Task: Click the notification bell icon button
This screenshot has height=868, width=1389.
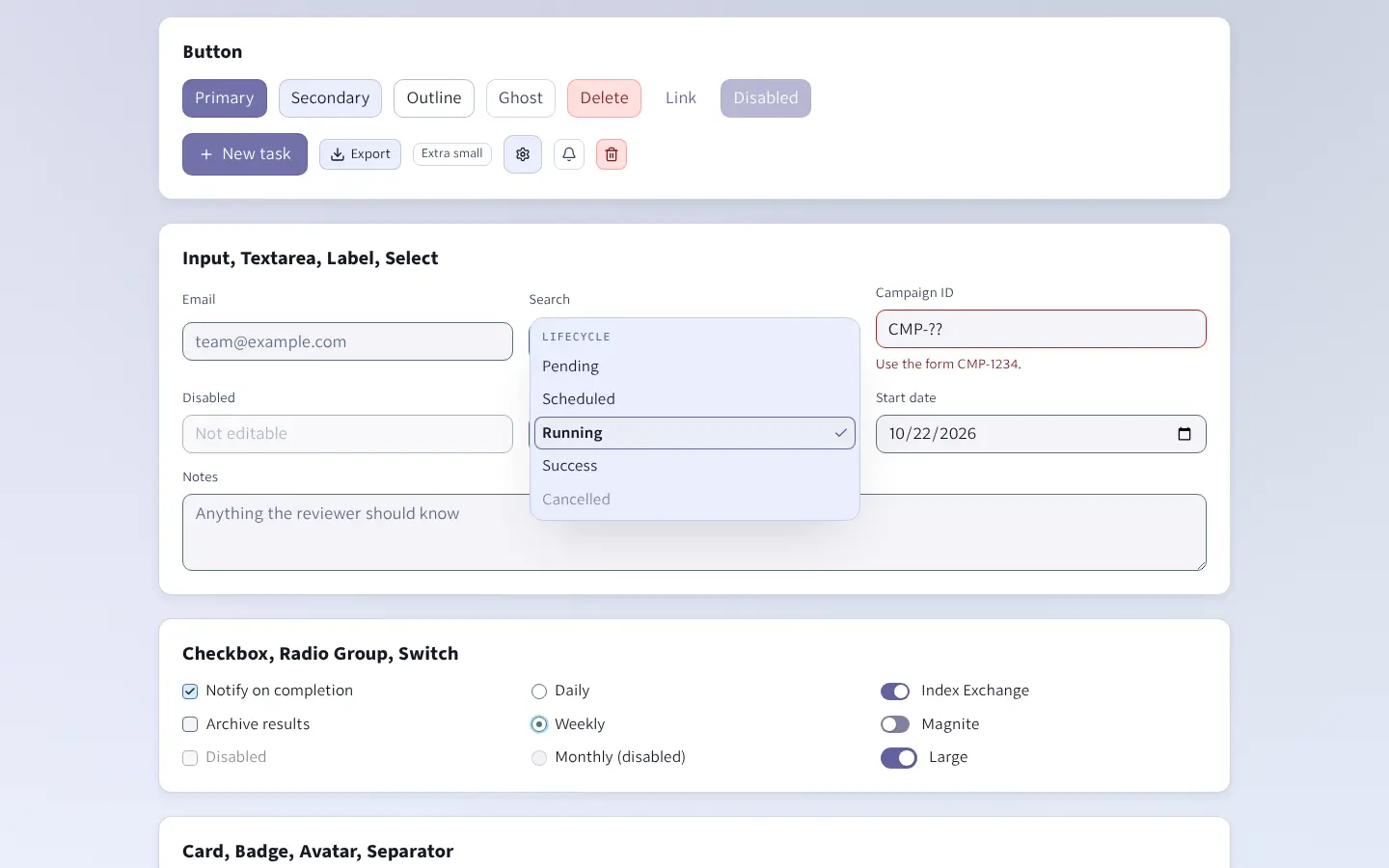Action: 569,154
